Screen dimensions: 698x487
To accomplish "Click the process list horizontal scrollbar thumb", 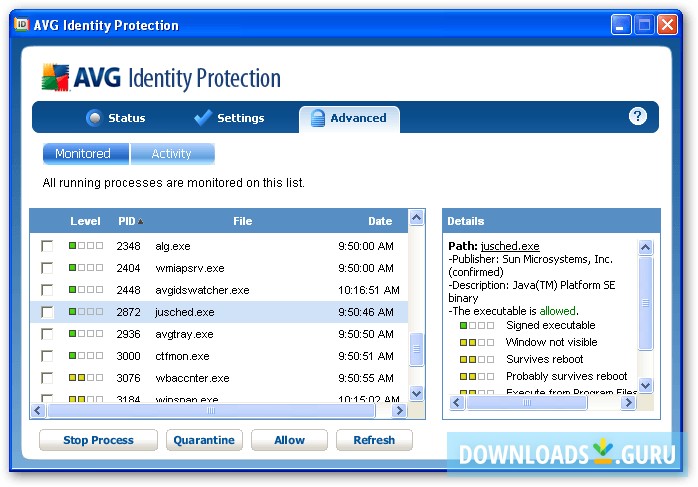I will click(x=211, y=410).
